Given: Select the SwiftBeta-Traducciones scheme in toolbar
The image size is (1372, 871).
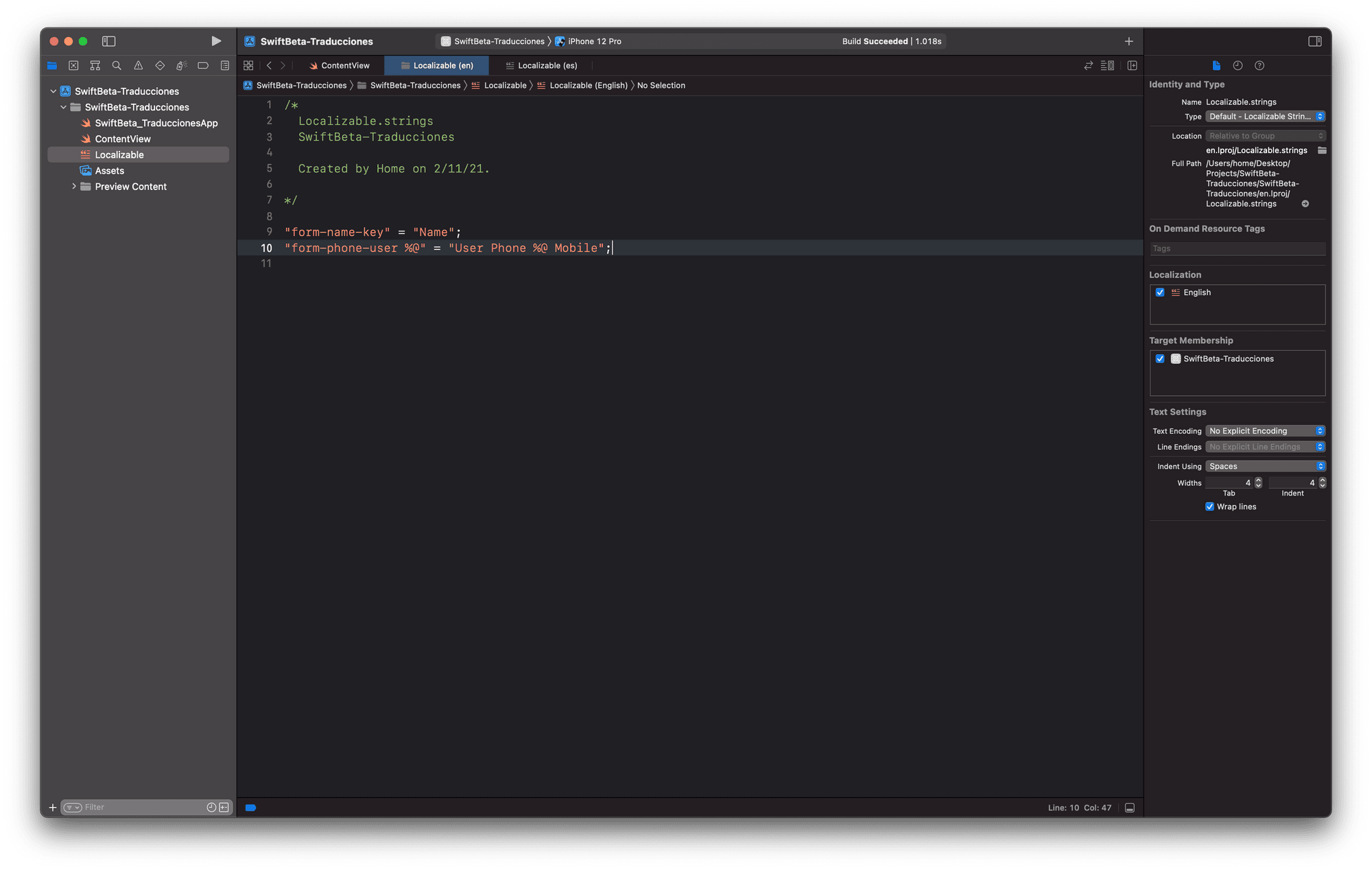Looking at the screenshot, I should click(x=493, y=41).
